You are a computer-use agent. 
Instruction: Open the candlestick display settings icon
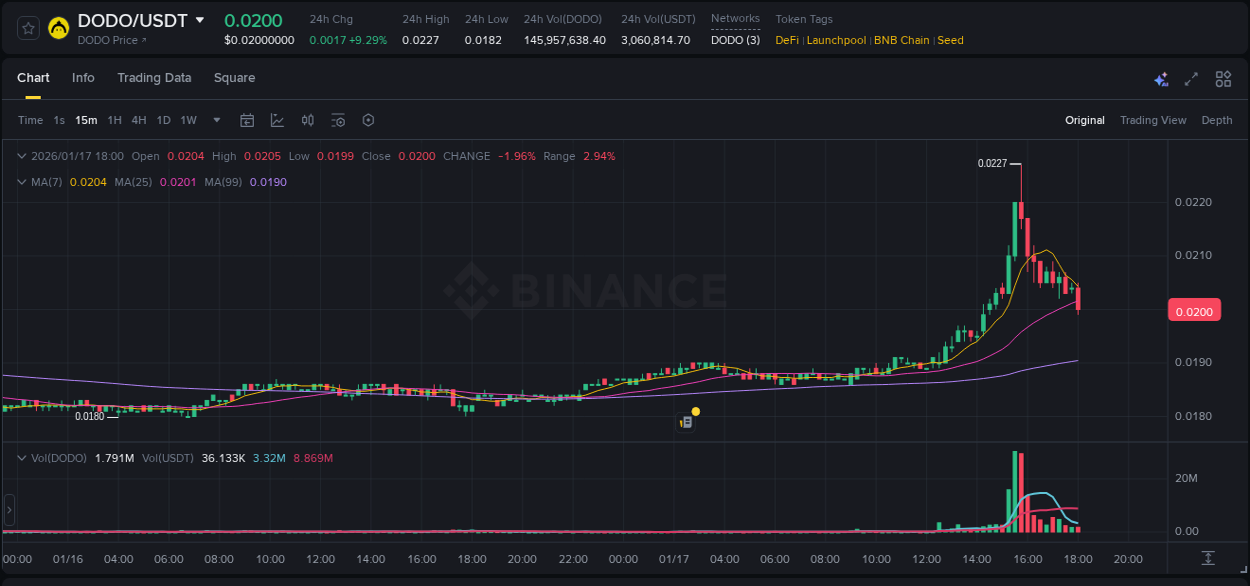(307, 120)
